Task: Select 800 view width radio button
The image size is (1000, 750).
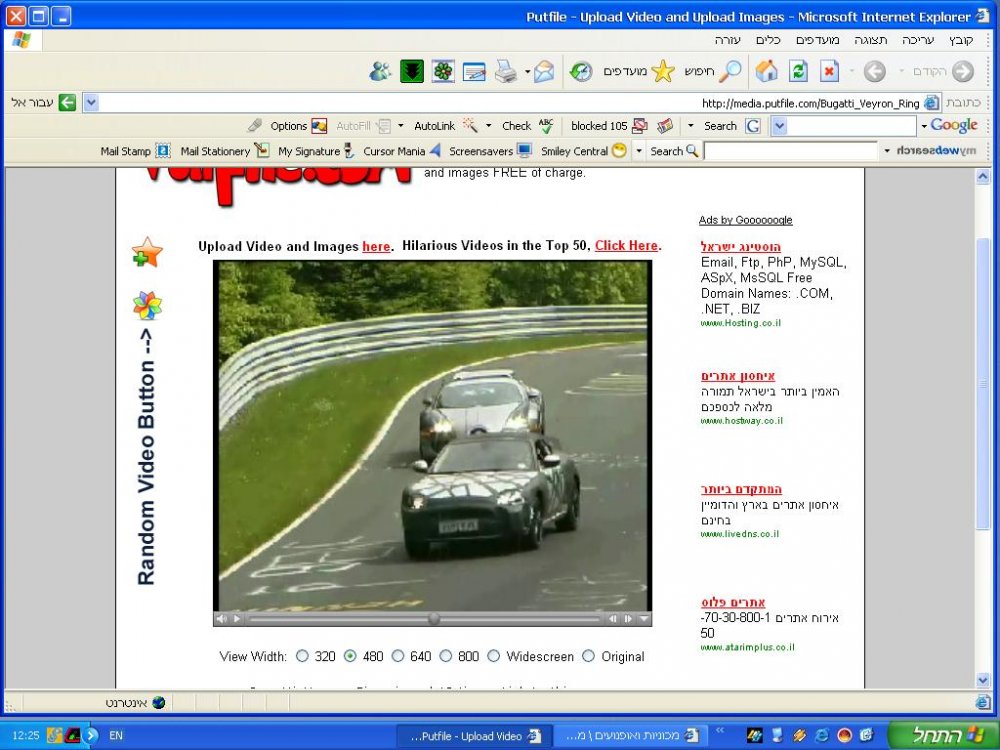Action: pyautogui.click(x=446, y=656)
